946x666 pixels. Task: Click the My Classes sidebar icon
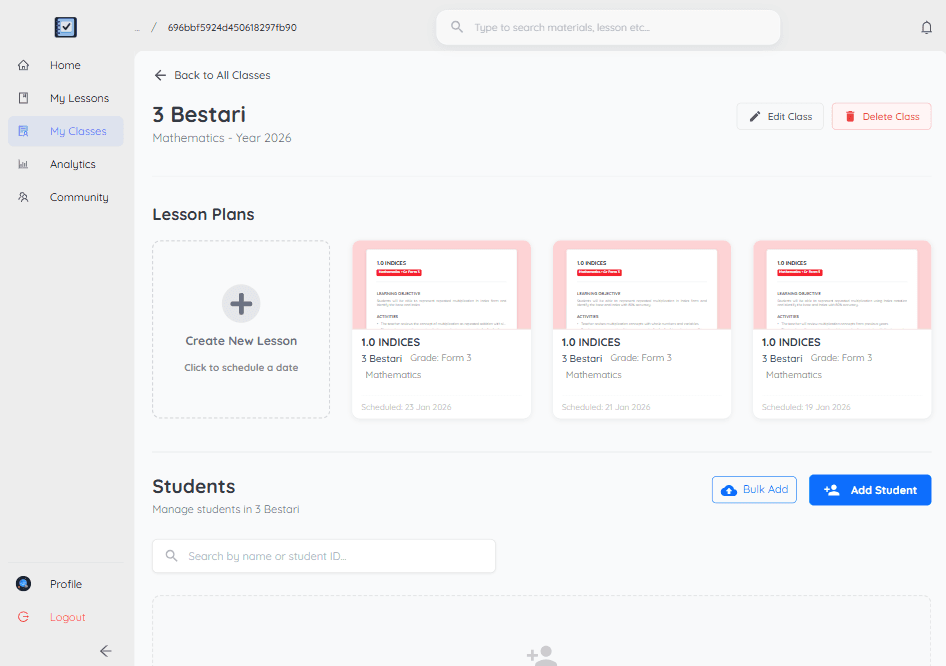[x=23, y=131]
